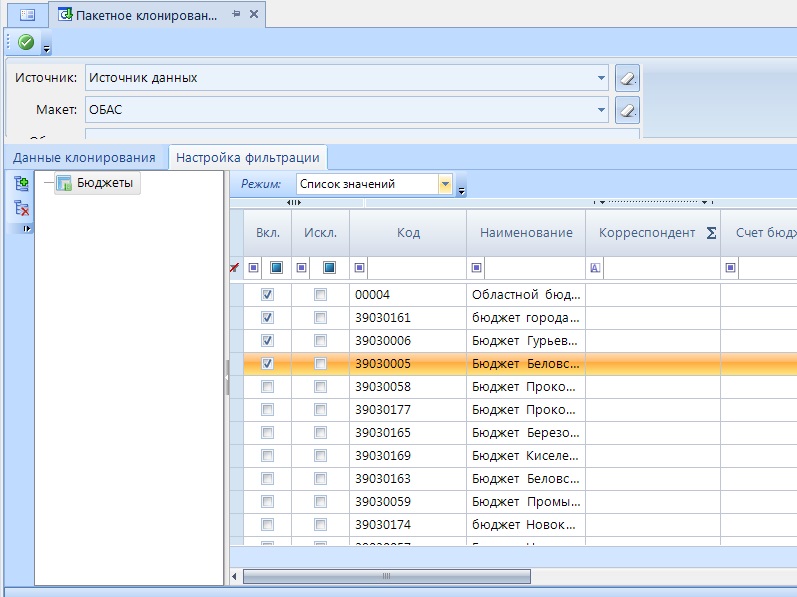Click the add tree node icon
797x597 pixels.
coord(21,183)
